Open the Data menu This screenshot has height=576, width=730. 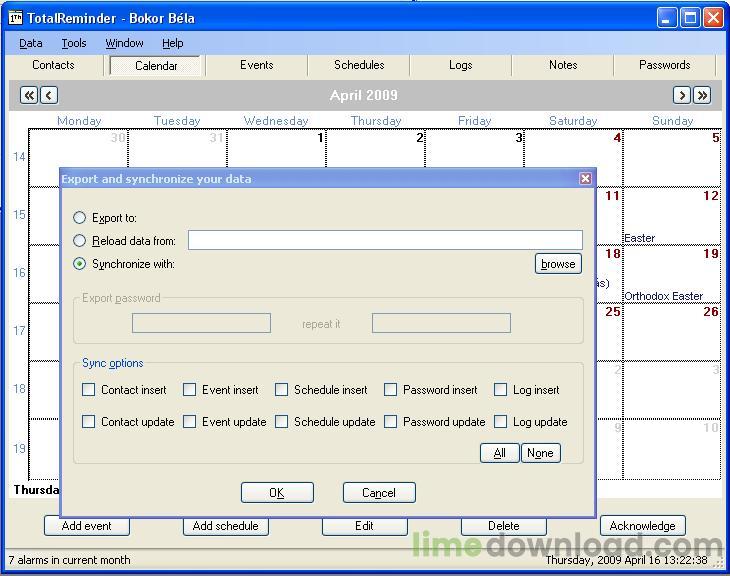[x=31, y=43]
